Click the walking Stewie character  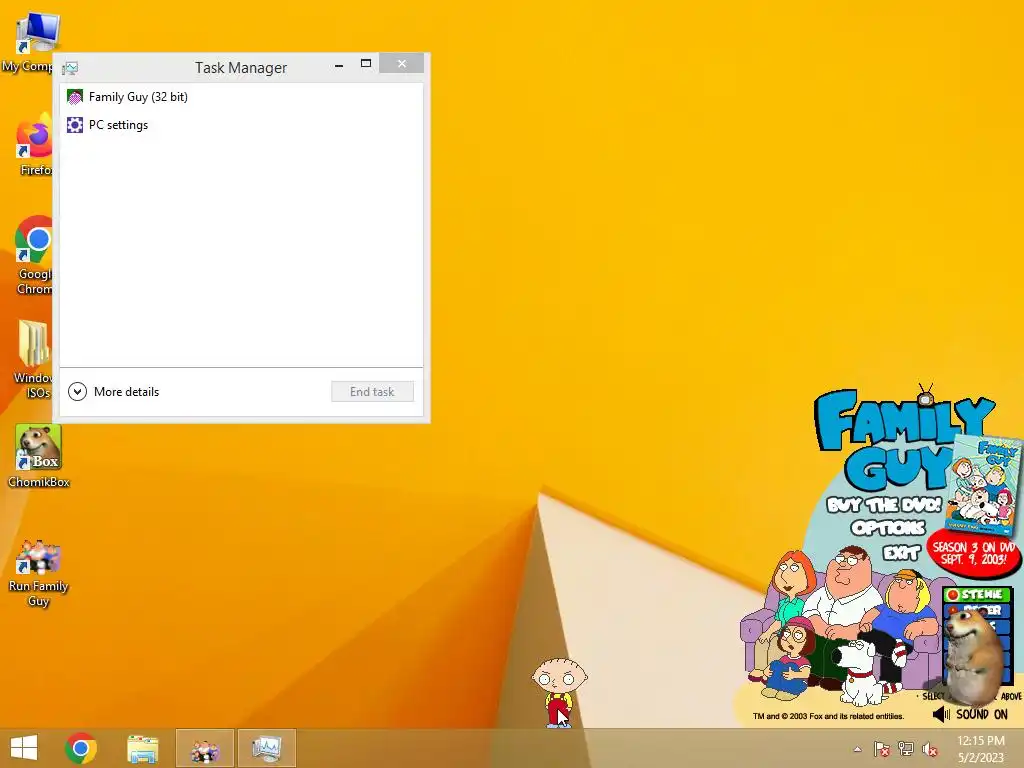click(559, 692)
